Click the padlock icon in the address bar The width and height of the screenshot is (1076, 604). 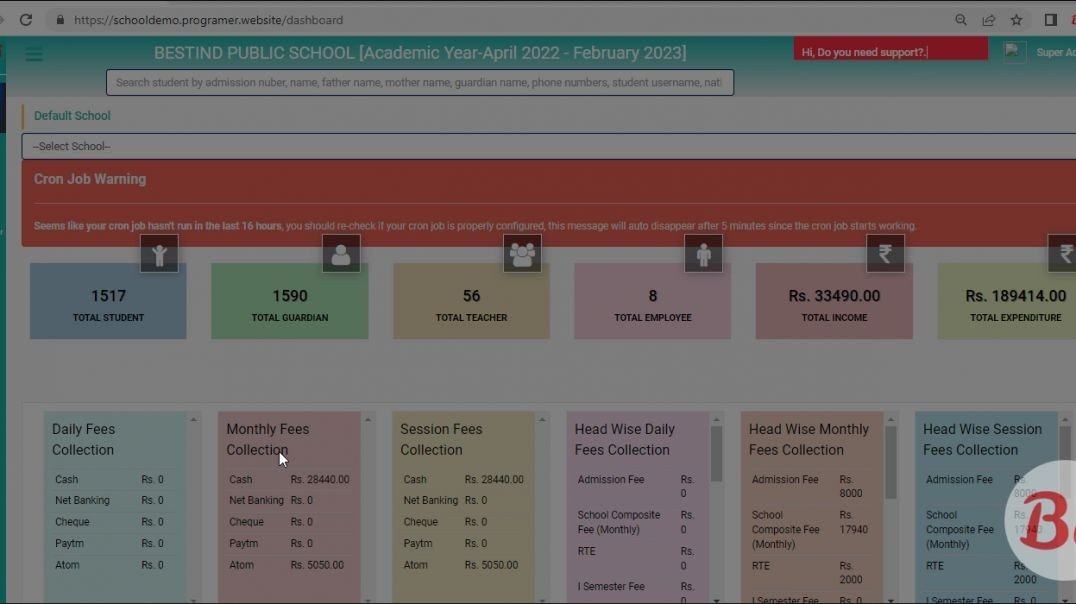point(59,19)
